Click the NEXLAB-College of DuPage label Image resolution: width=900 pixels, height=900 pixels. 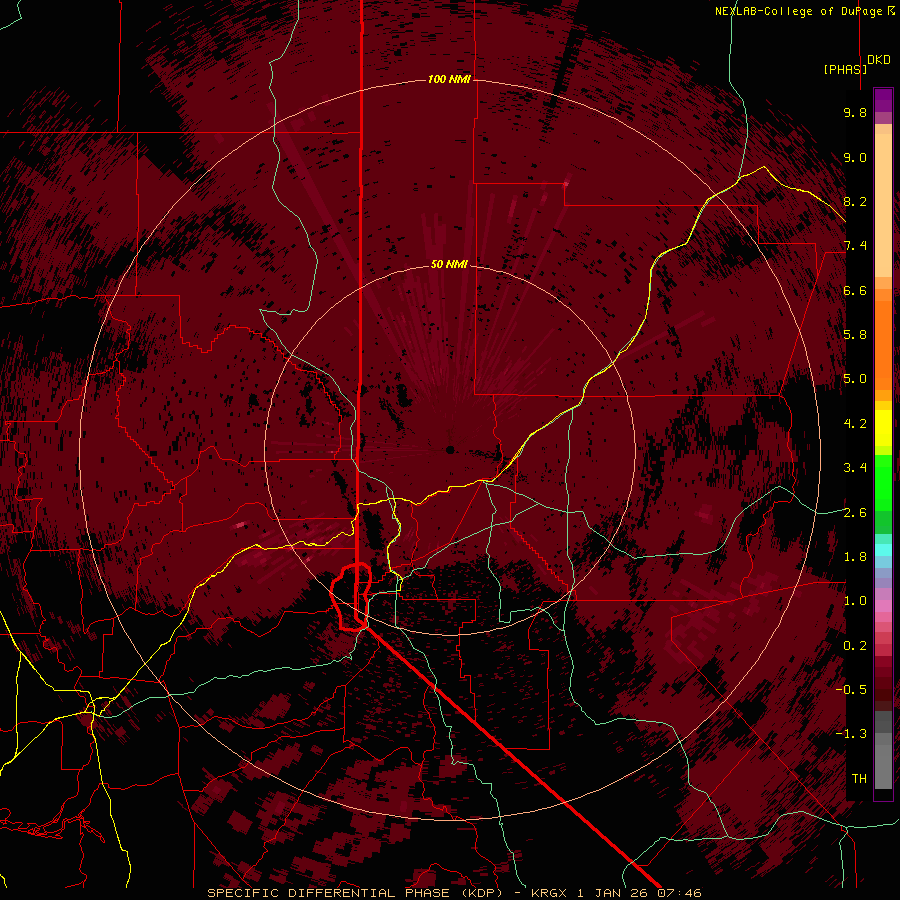[x=798, y=11]
